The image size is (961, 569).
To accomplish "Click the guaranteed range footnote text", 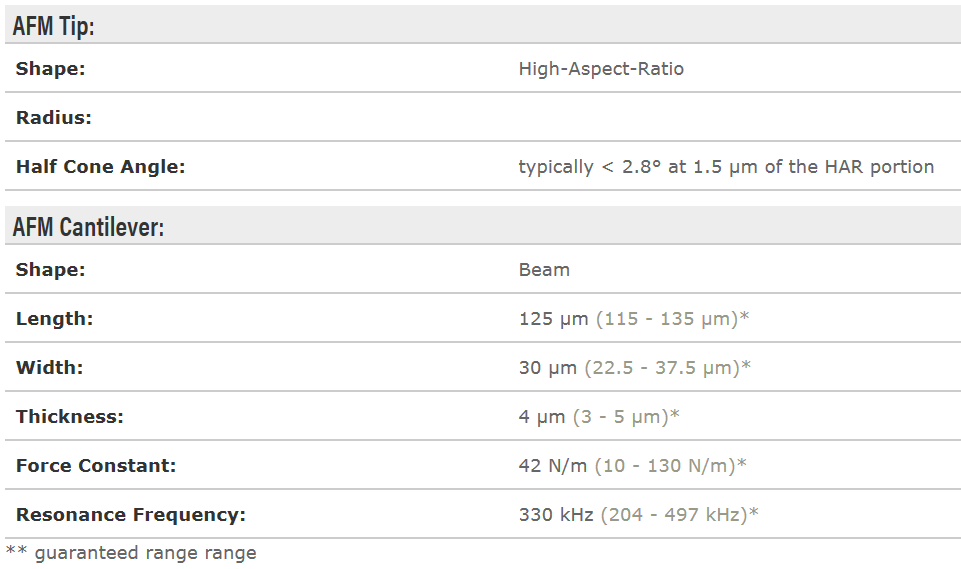I will [131, 553].
